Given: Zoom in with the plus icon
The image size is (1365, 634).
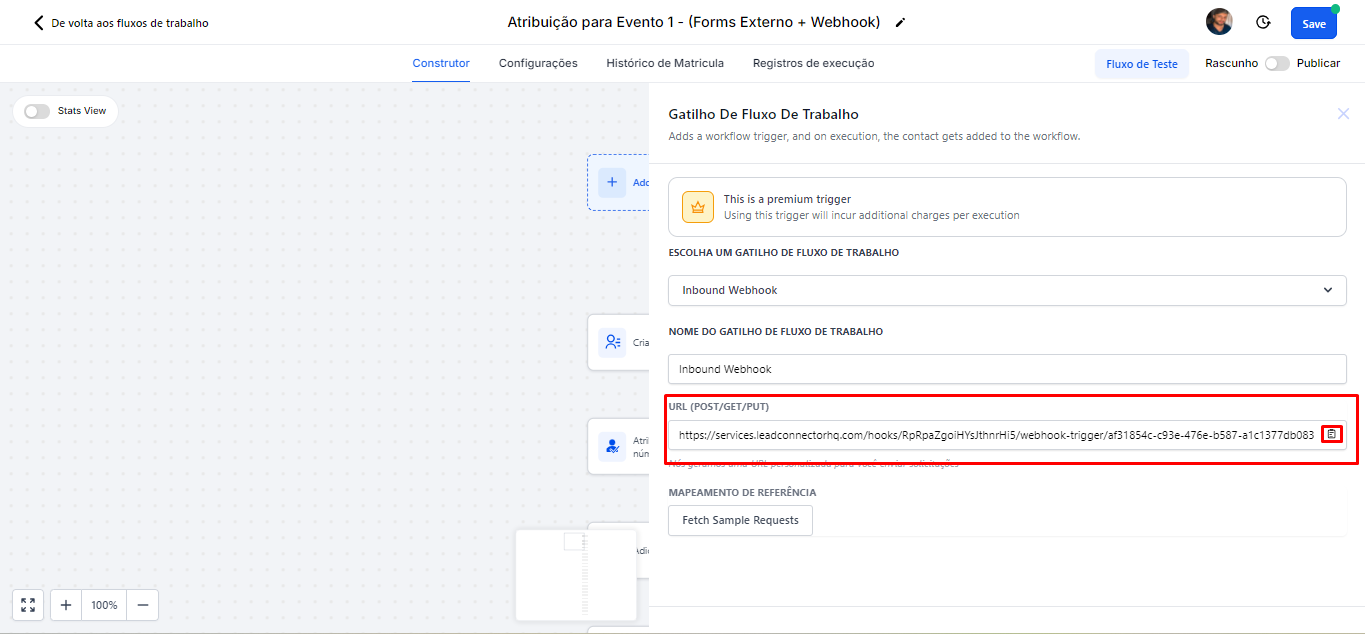Looking at the screenshot, I should click(x=66, y=605).
